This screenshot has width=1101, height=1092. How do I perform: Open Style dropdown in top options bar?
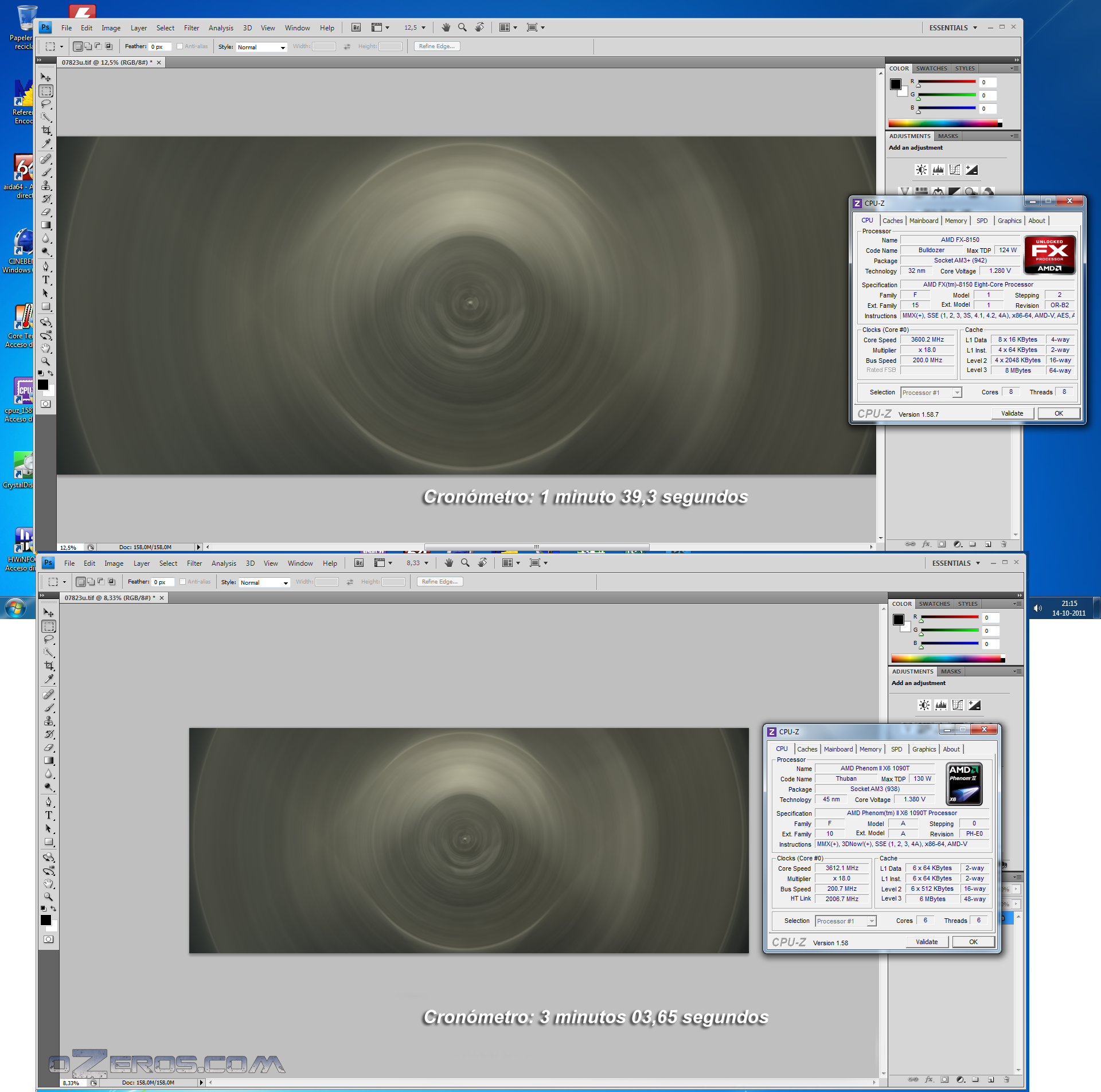[x=261, y=47]
